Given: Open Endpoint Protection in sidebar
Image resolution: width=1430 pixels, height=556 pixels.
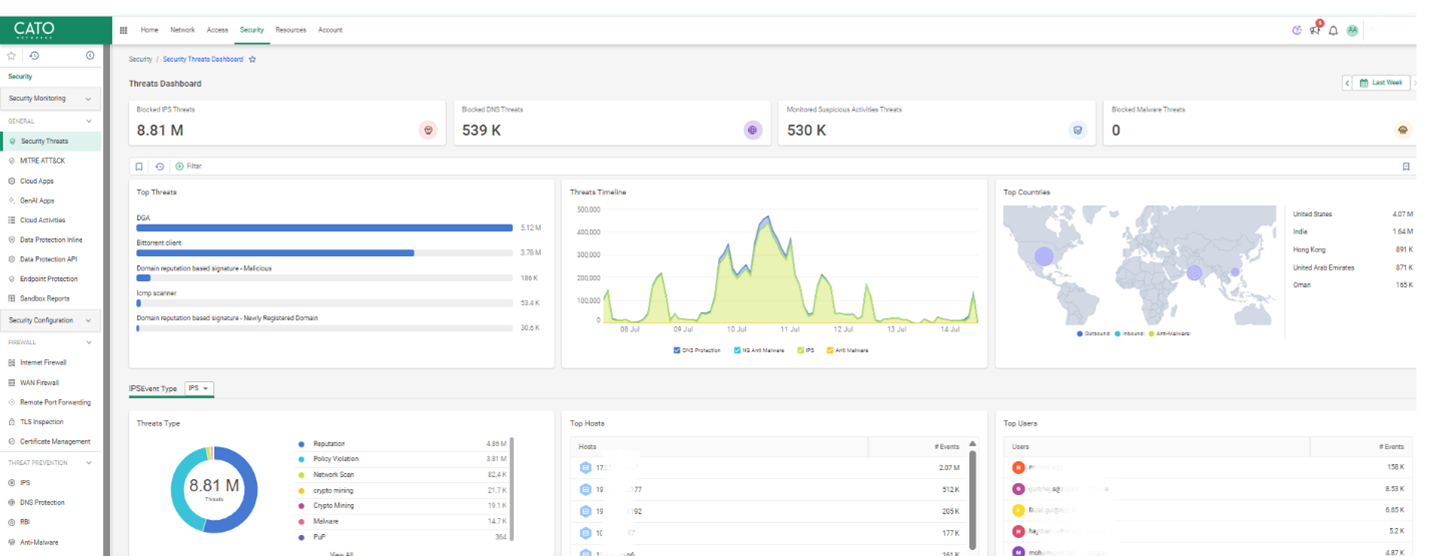Looking at the screenshot, I should 49,279.
